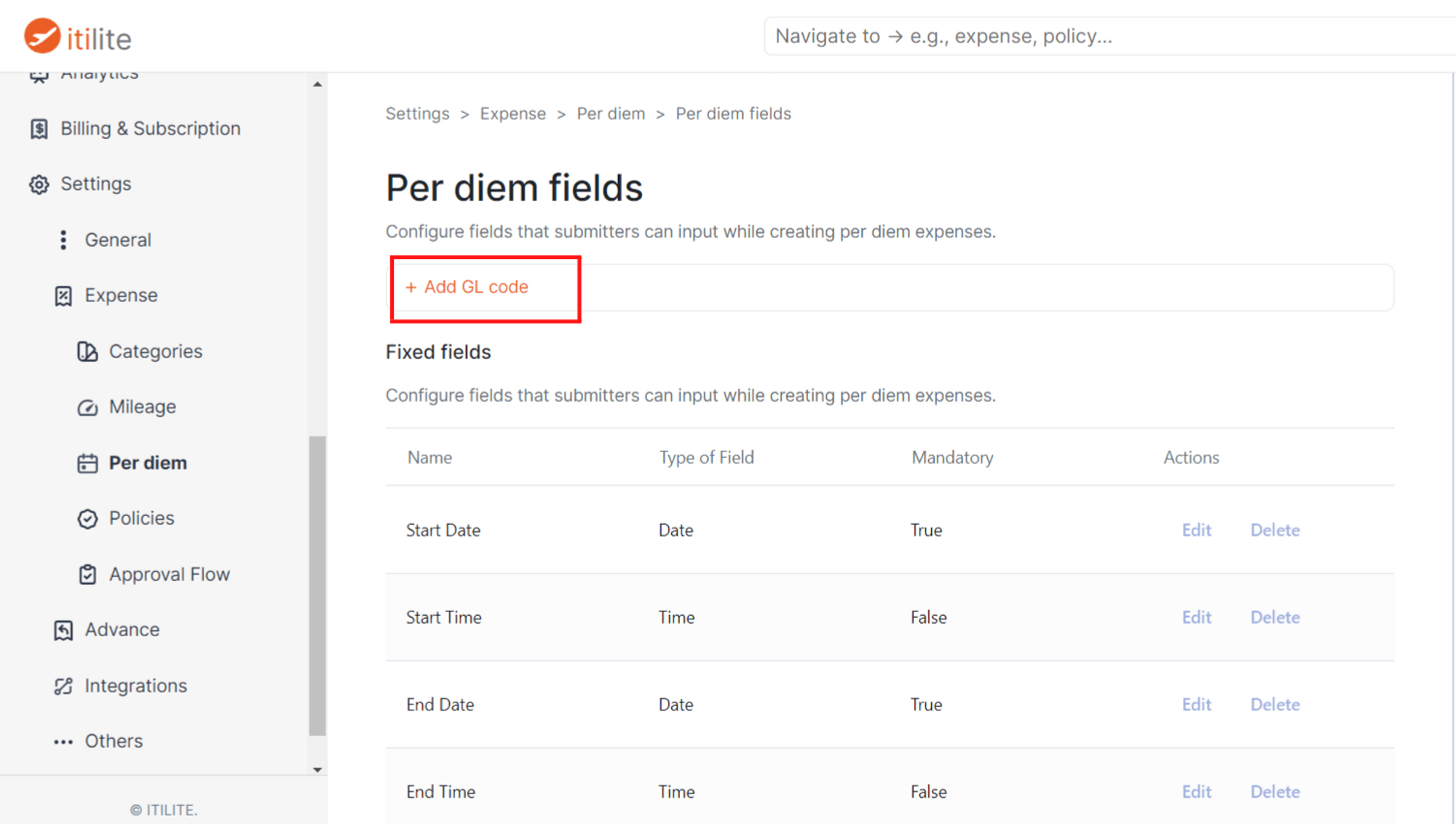Image resolution: width=1456 pixels, height=824 pixels.
Task: Click the itilite logo
Action: 76,36
